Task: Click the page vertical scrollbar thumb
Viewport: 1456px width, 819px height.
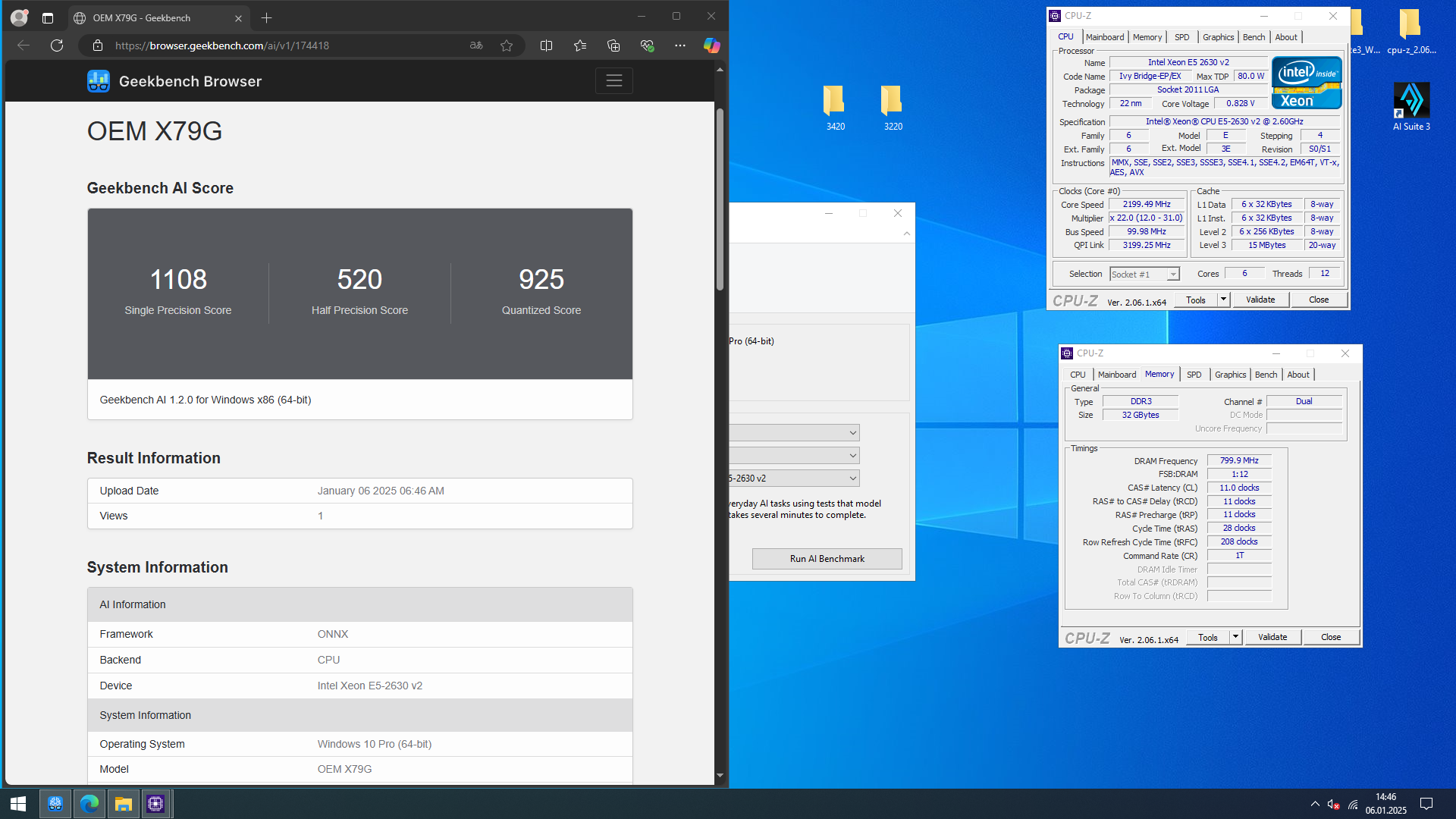Action: 720,199
